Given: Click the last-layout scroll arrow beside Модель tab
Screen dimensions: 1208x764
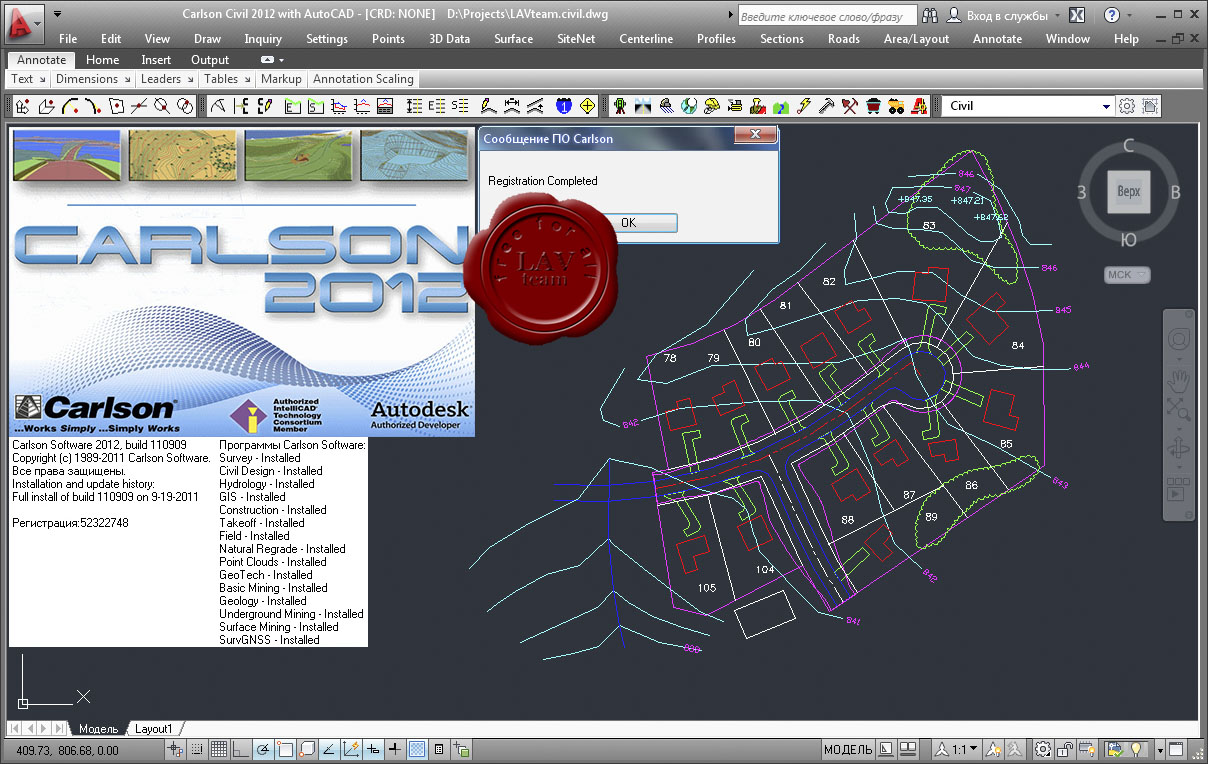Looking at the screenshot, I should coord(60,729).
